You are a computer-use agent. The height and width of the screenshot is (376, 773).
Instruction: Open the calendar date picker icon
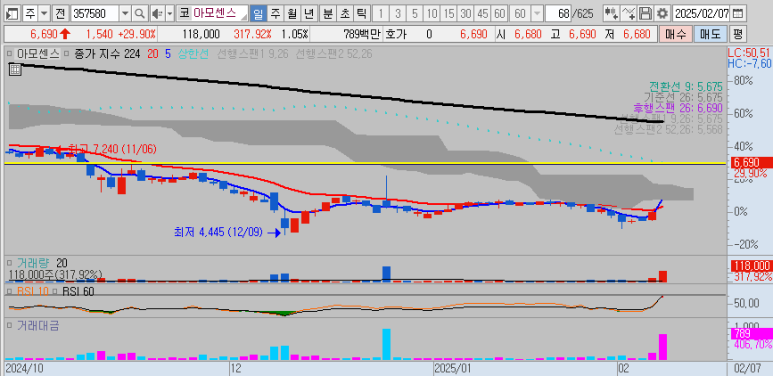pyautogui.click(x=738, y=13)
